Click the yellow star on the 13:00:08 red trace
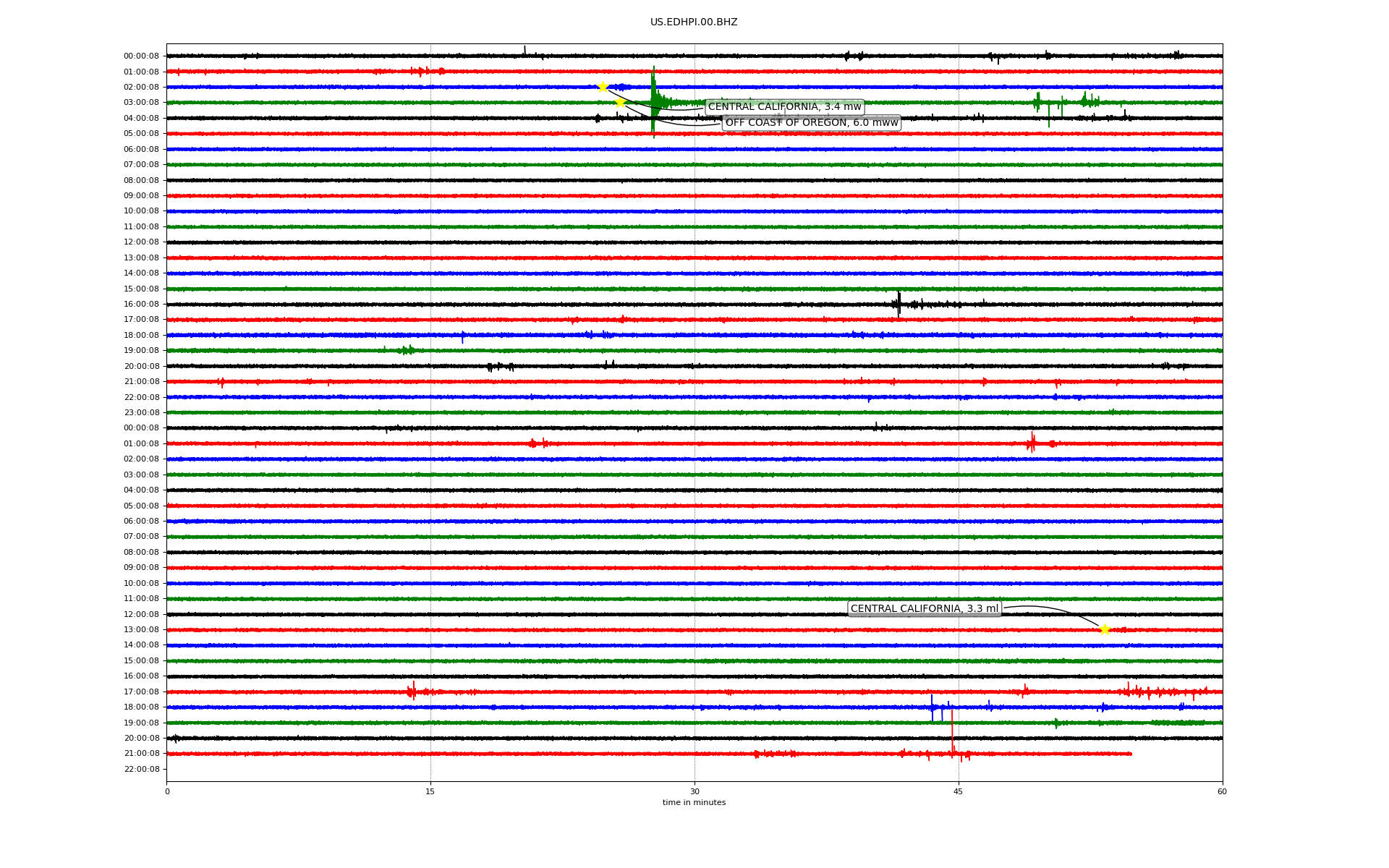The width and height of the screenshot is (1389, 868). (x=1104, y=629)
